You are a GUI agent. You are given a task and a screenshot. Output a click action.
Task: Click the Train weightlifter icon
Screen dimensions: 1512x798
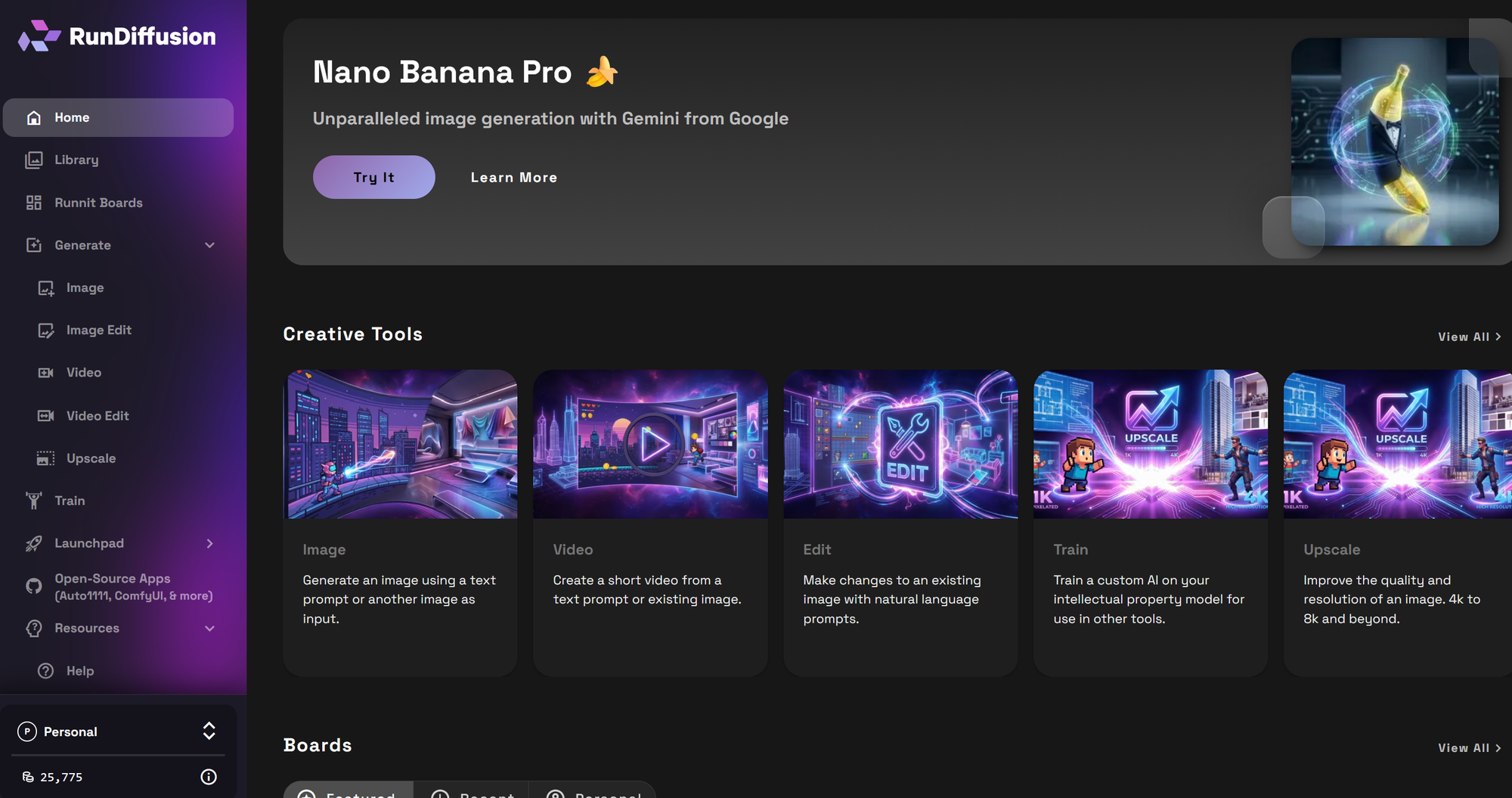point(34,501)
